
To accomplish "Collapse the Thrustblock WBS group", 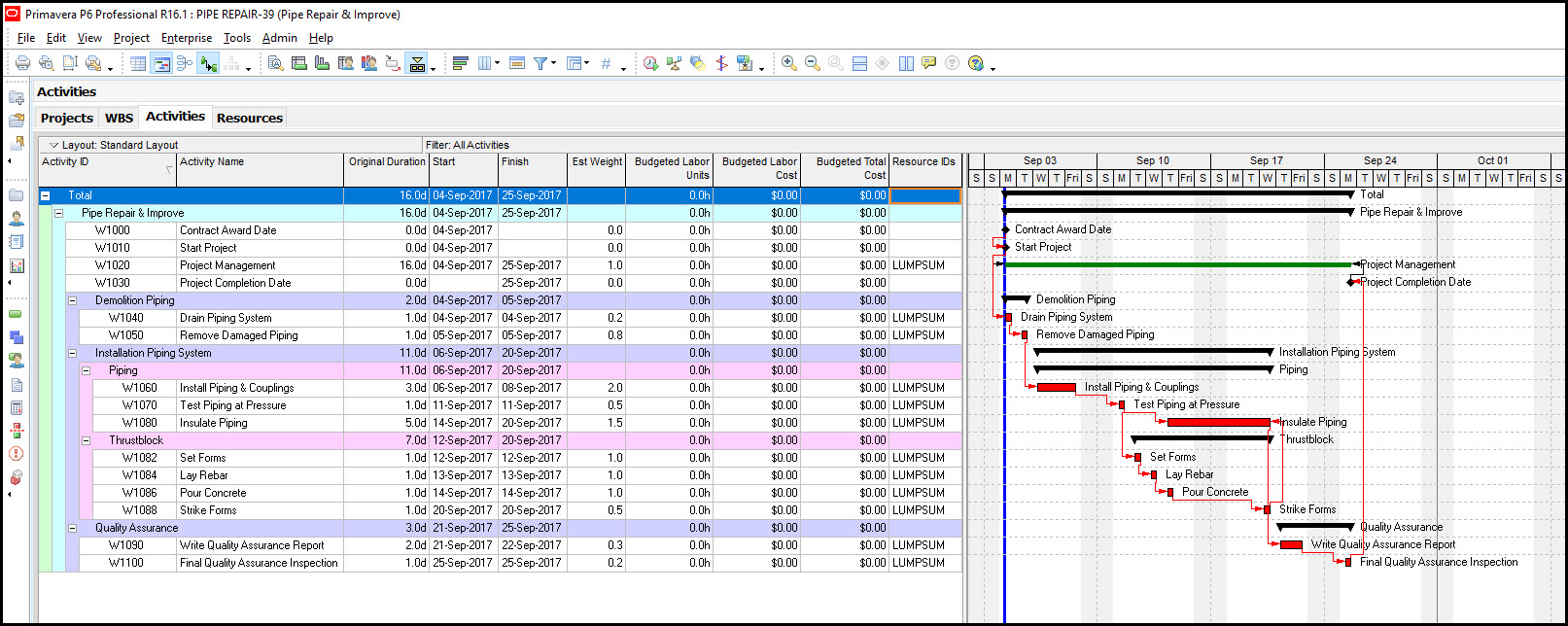I will 86,440.
